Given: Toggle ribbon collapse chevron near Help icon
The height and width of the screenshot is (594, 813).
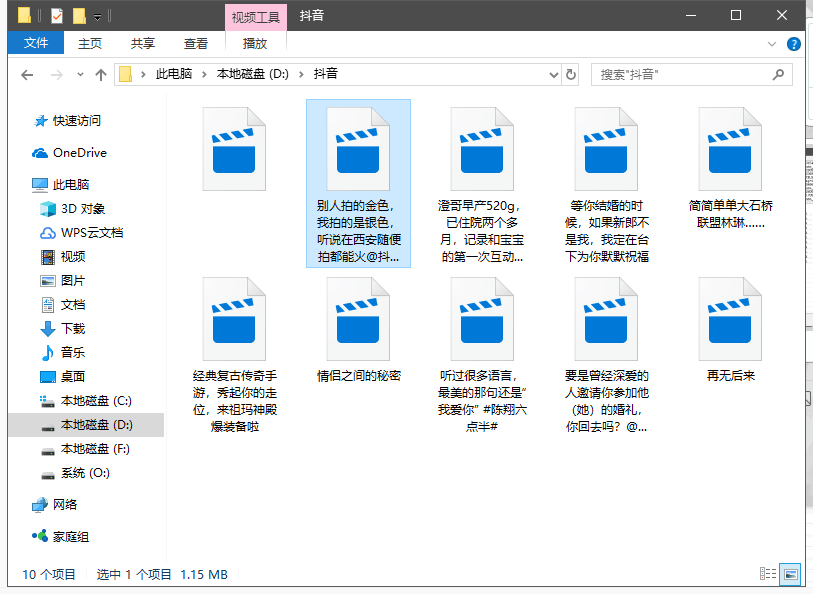Looking at the screenshot, I should tap(771, 44).
